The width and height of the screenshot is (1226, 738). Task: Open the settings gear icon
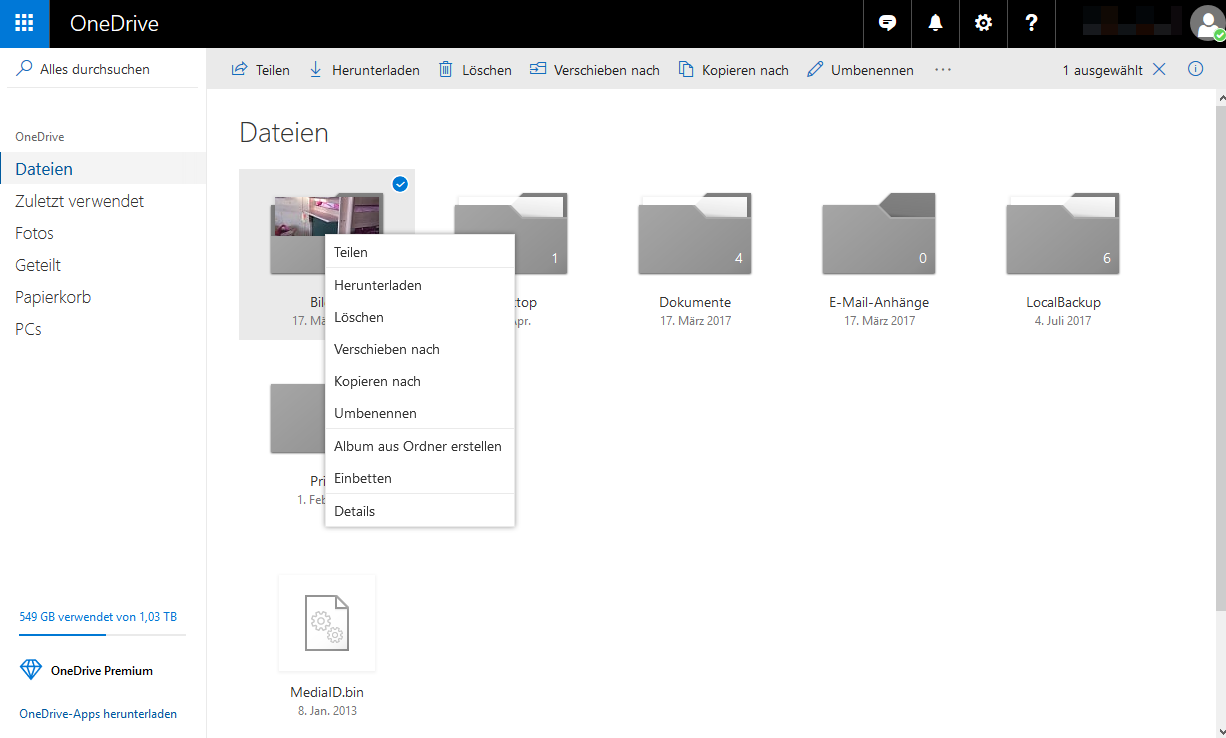tap(983, 24)
